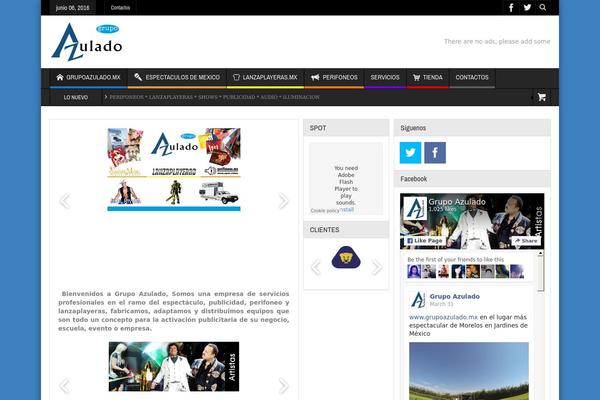Click the Like Page button
The height and width of the screenshot is (400, 600).
coord(425,241)
